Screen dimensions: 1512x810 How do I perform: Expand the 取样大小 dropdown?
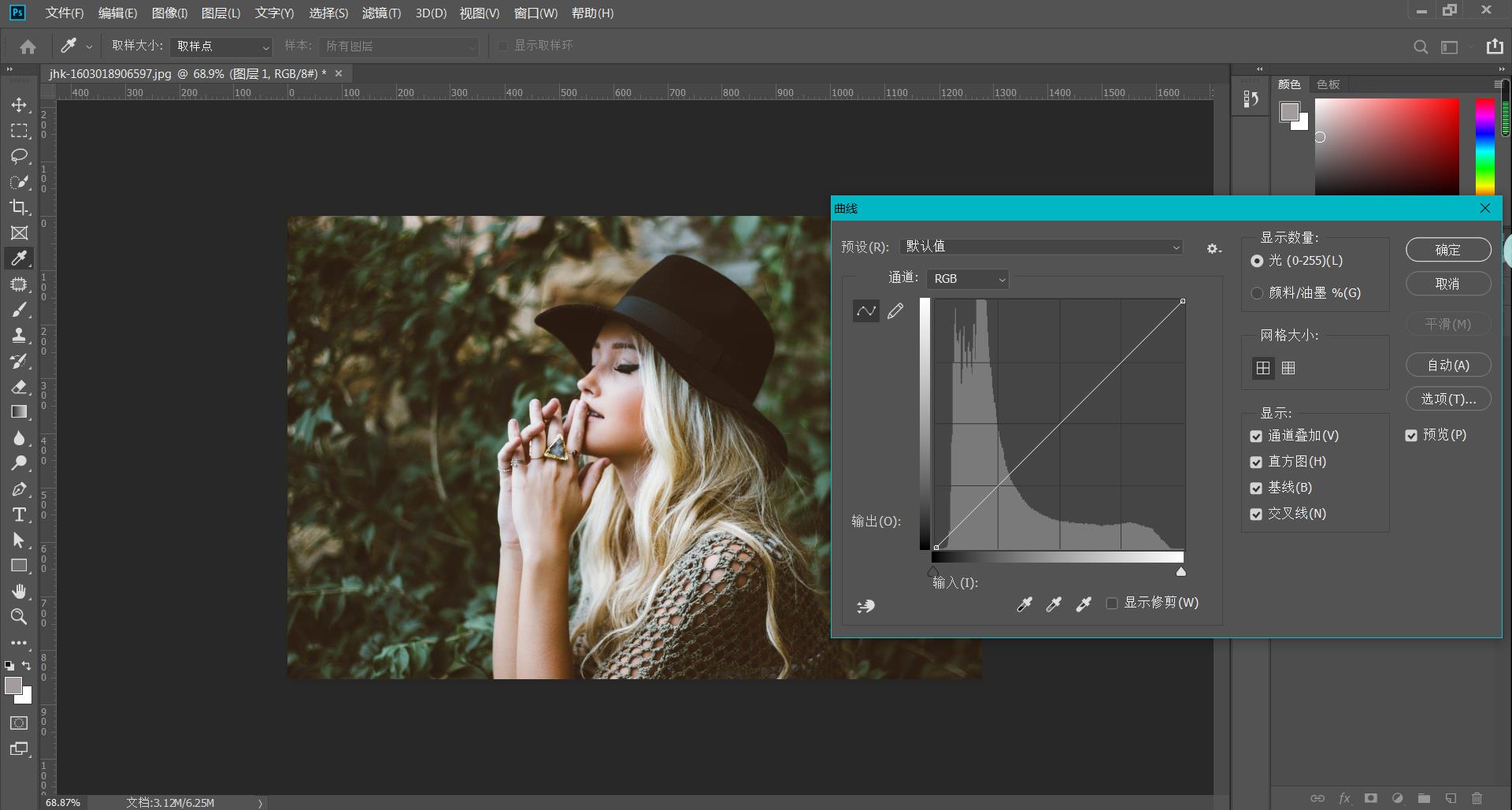(x=221, y=46)
